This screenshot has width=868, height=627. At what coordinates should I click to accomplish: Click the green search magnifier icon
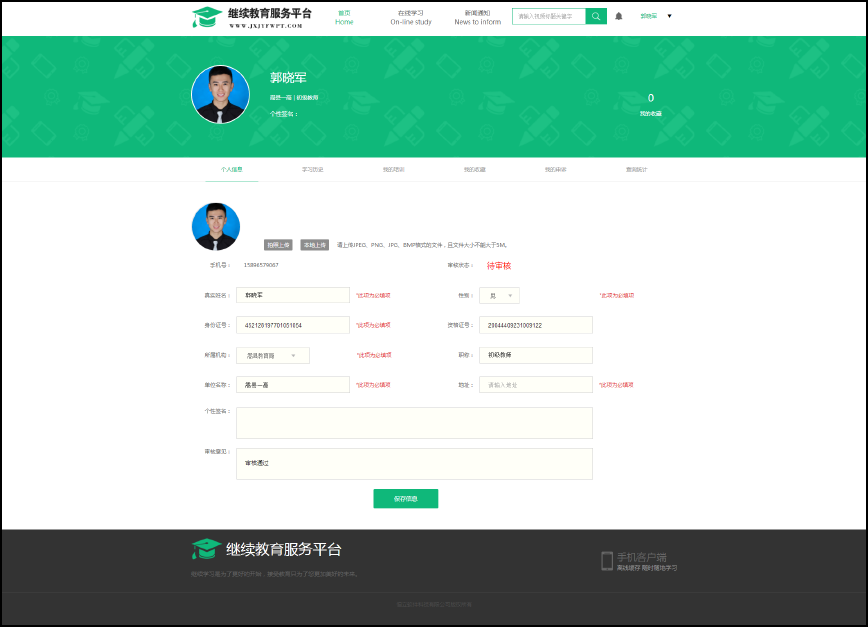click(596, 16)
